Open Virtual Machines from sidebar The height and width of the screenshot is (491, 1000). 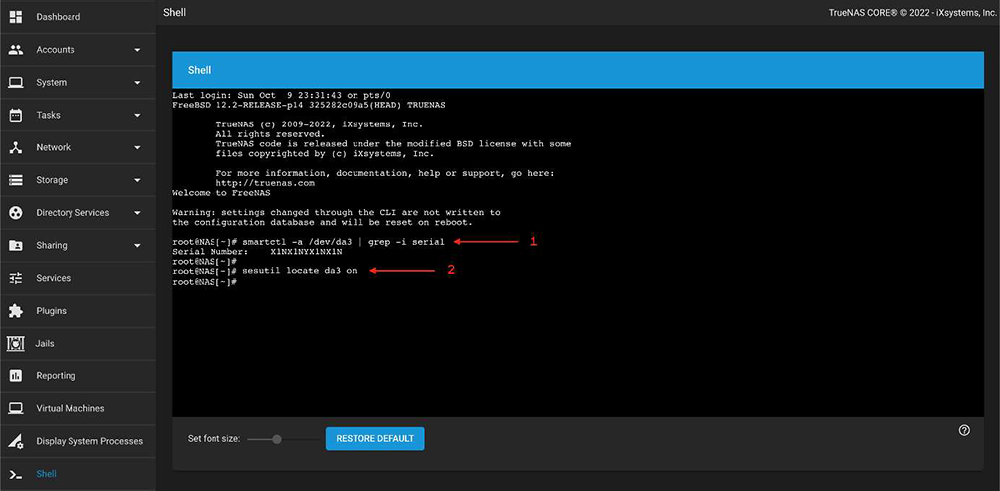(70, 408)
